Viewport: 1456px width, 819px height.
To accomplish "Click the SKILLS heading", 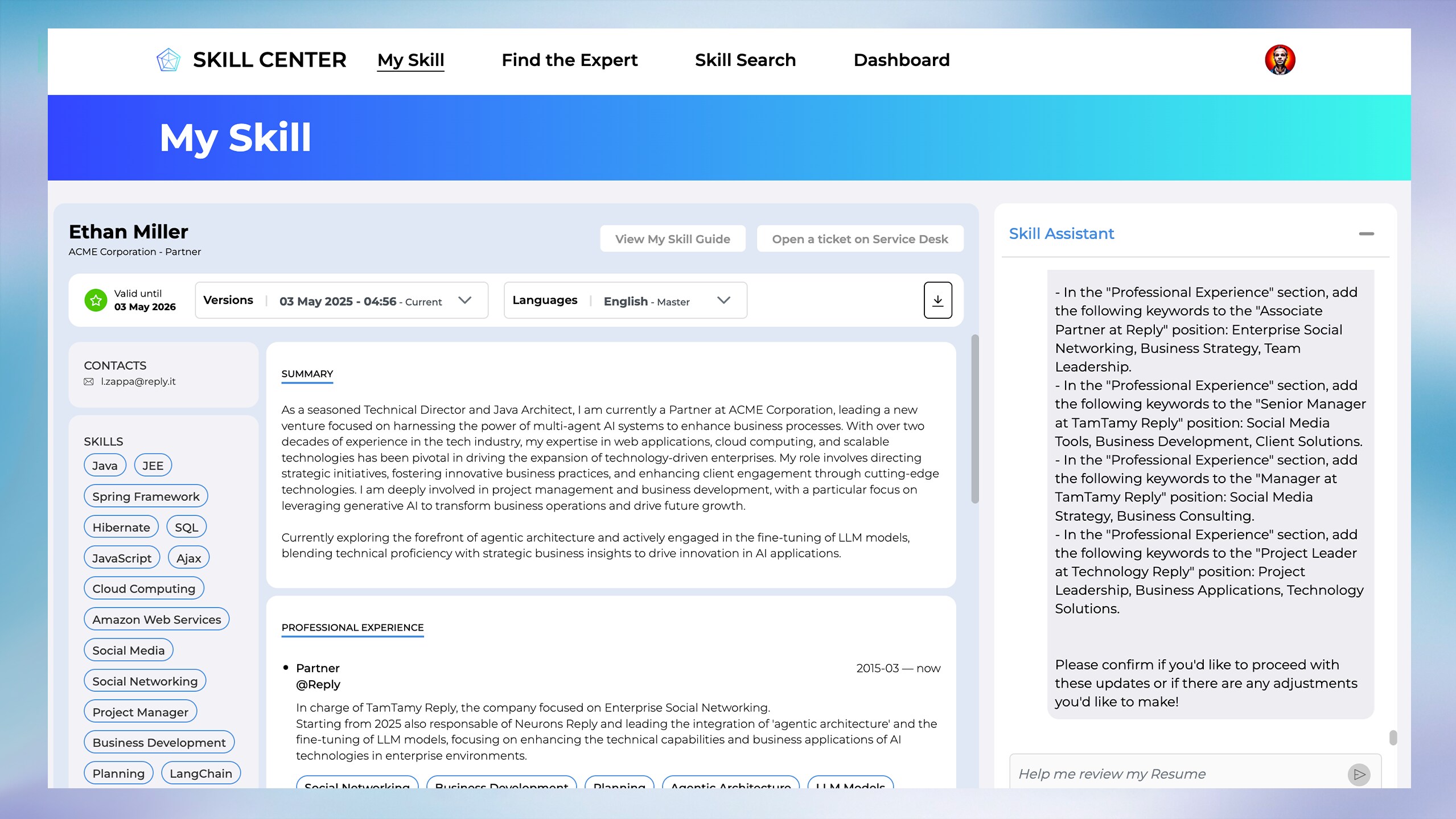I will pyautogui.click(x=103, y=442).
